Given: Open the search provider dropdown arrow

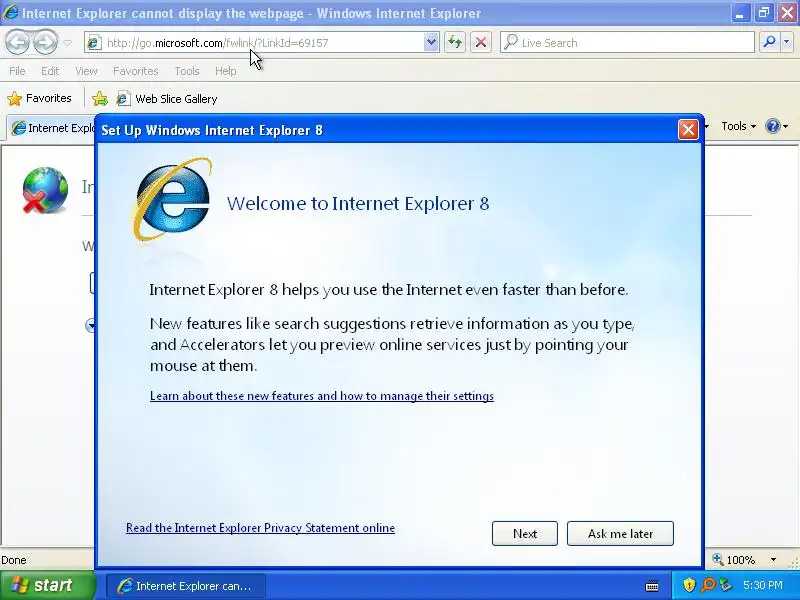Looking at the screenshot, I should (786, 42).
